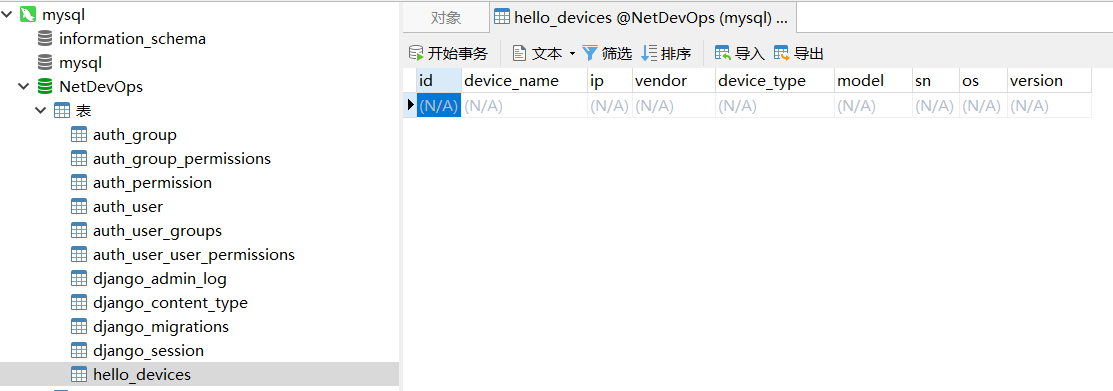Click the (N/A) cell under ip
This screenshot has height=391, width=1113.
coord(610,106)
